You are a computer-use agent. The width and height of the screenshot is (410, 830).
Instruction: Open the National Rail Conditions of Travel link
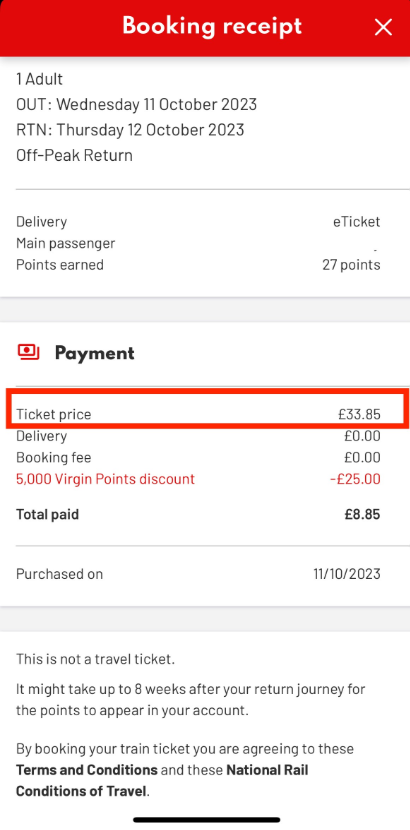pos(162,781)
